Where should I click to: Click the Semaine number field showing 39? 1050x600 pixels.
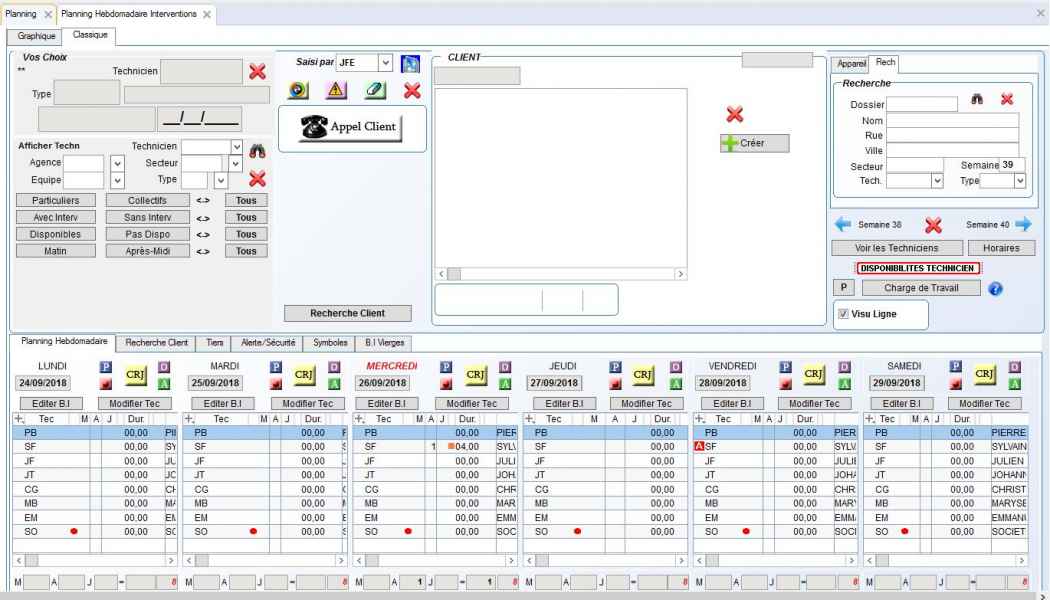coord(1012,165)
